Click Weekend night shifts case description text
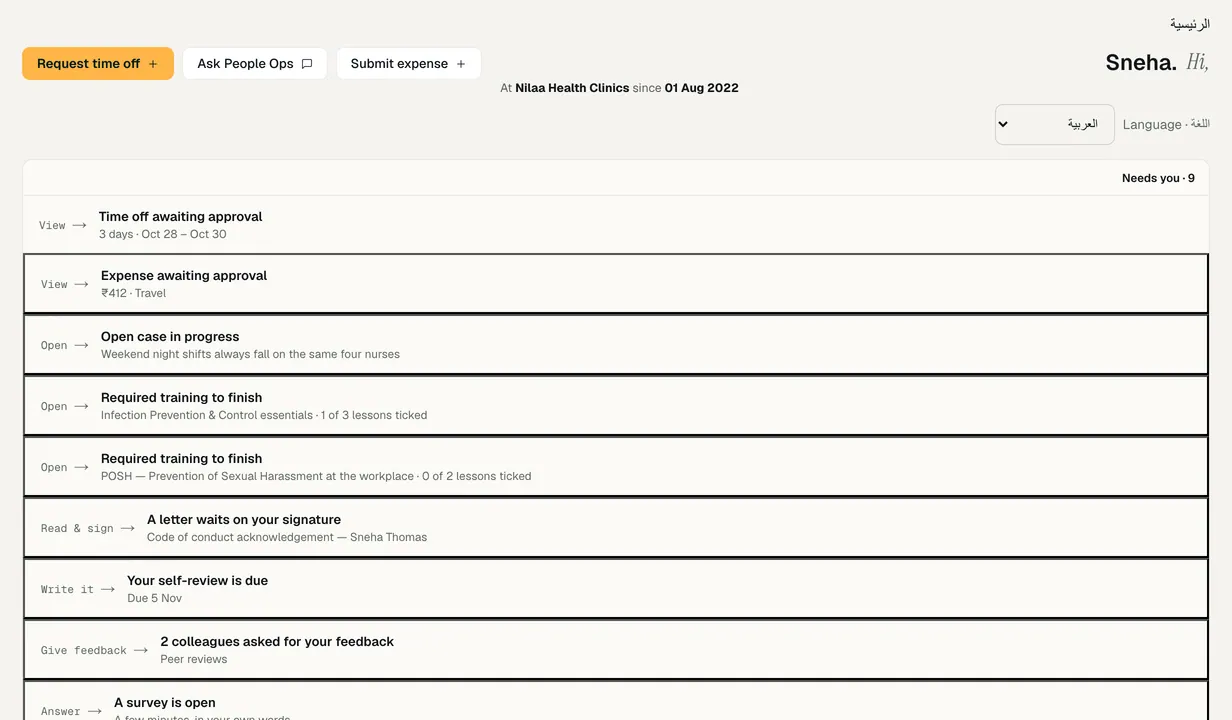 (250, 354)
